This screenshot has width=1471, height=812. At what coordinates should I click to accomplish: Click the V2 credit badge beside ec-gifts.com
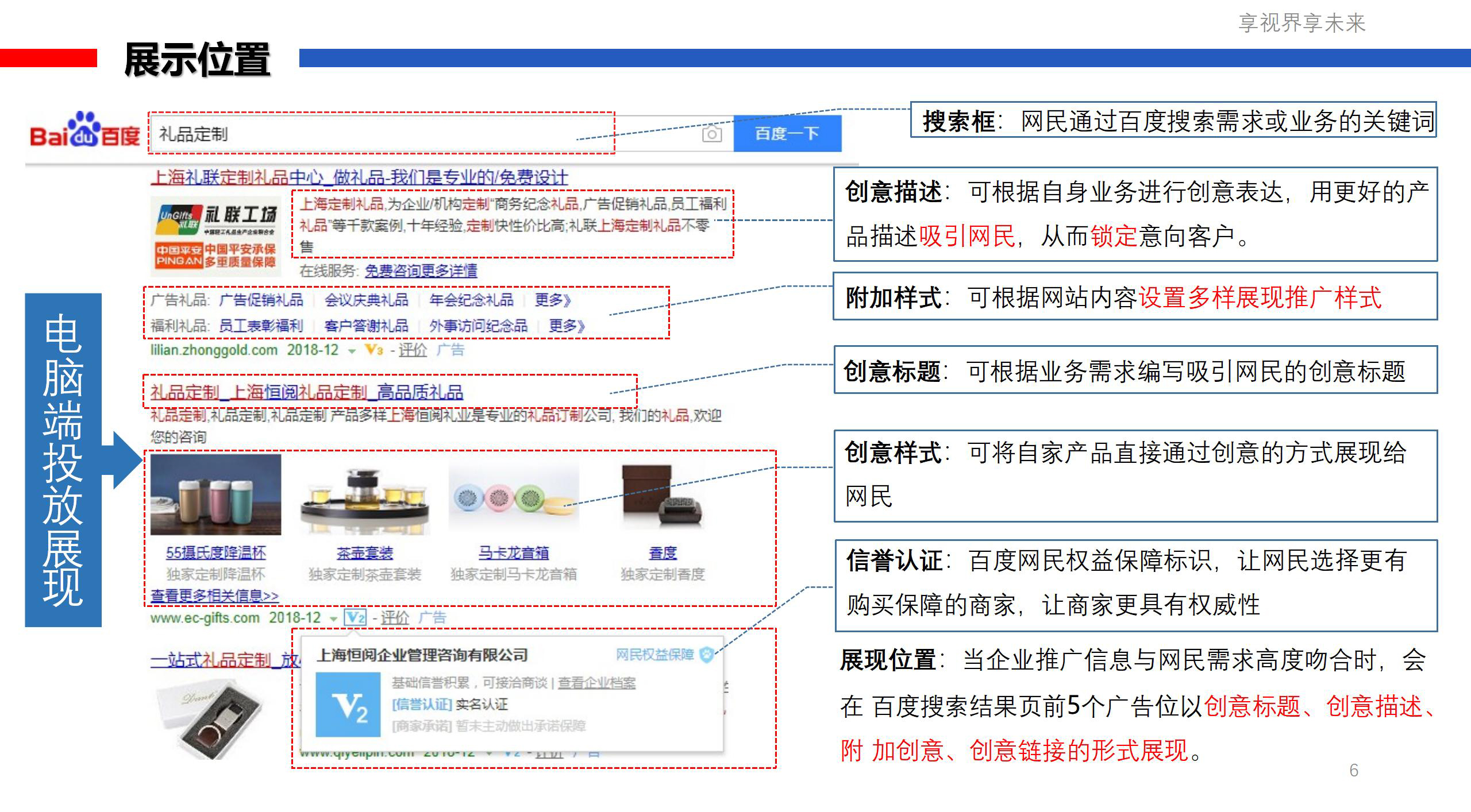[355, 617]
